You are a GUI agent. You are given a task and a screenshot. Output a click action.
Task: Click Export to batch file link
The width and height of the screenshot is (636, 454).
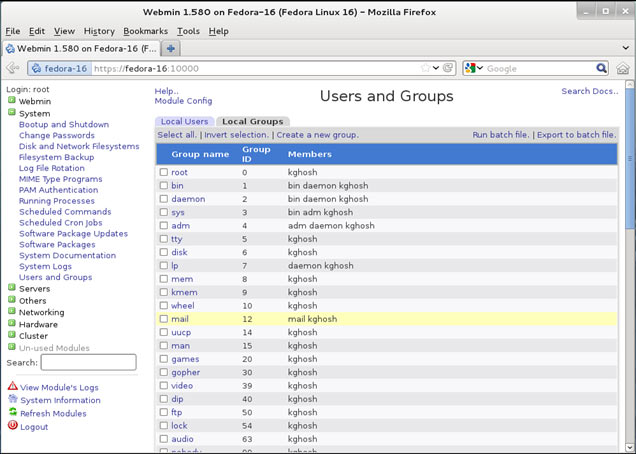576,135
